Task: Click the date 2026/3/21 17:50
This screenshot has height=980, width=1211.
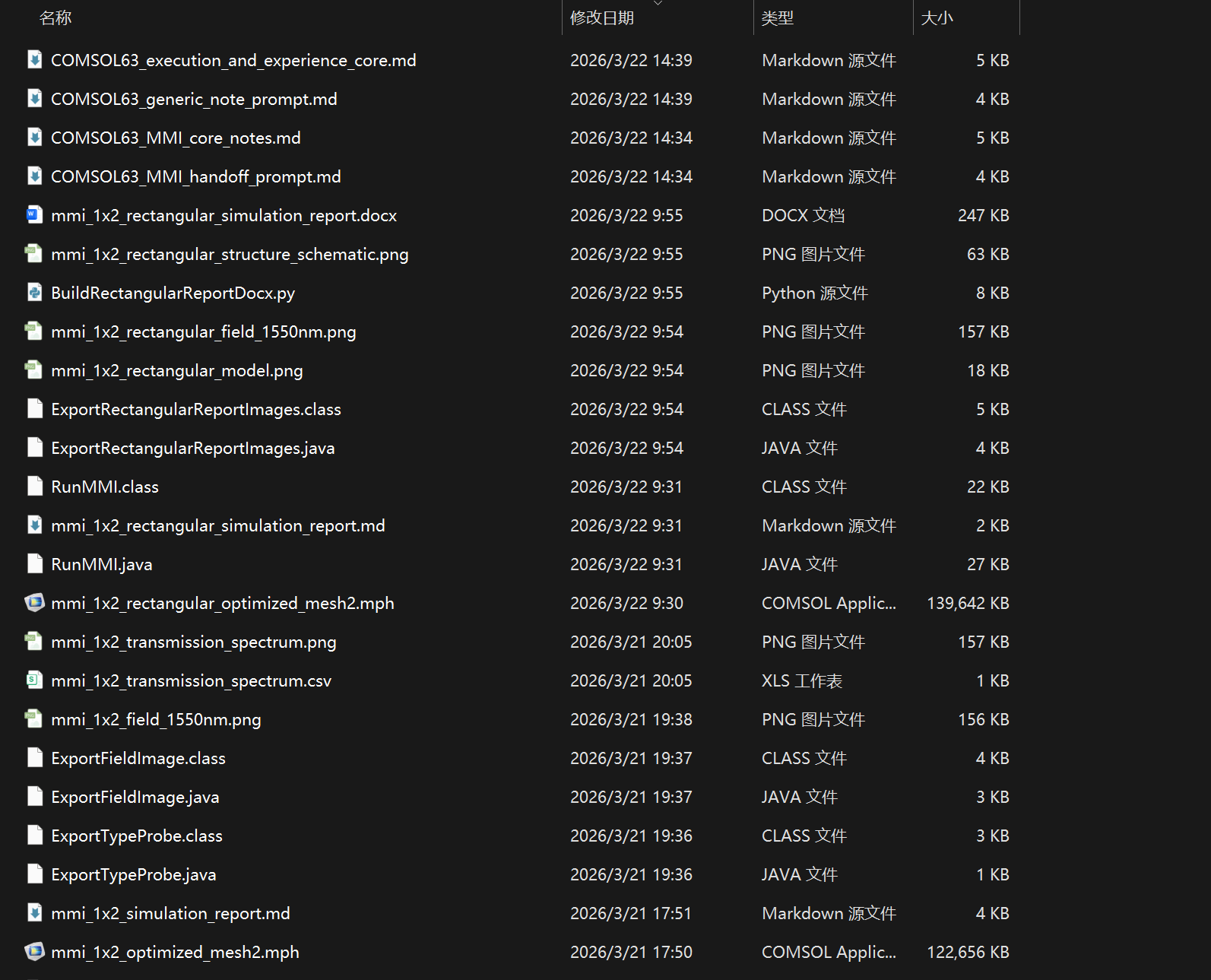Action: (x=632, y=952)
